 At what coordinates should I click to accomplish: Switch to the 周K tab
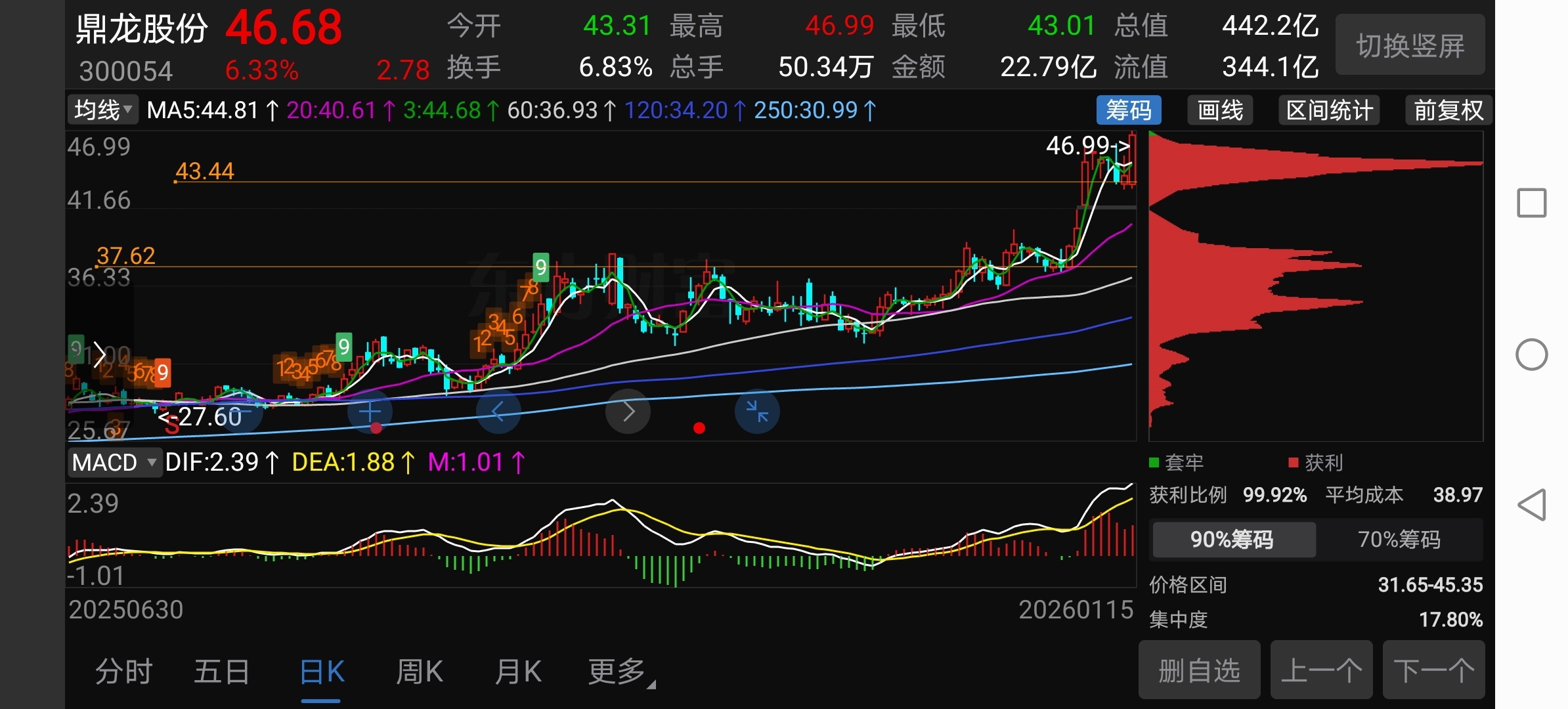click(419, 672)
